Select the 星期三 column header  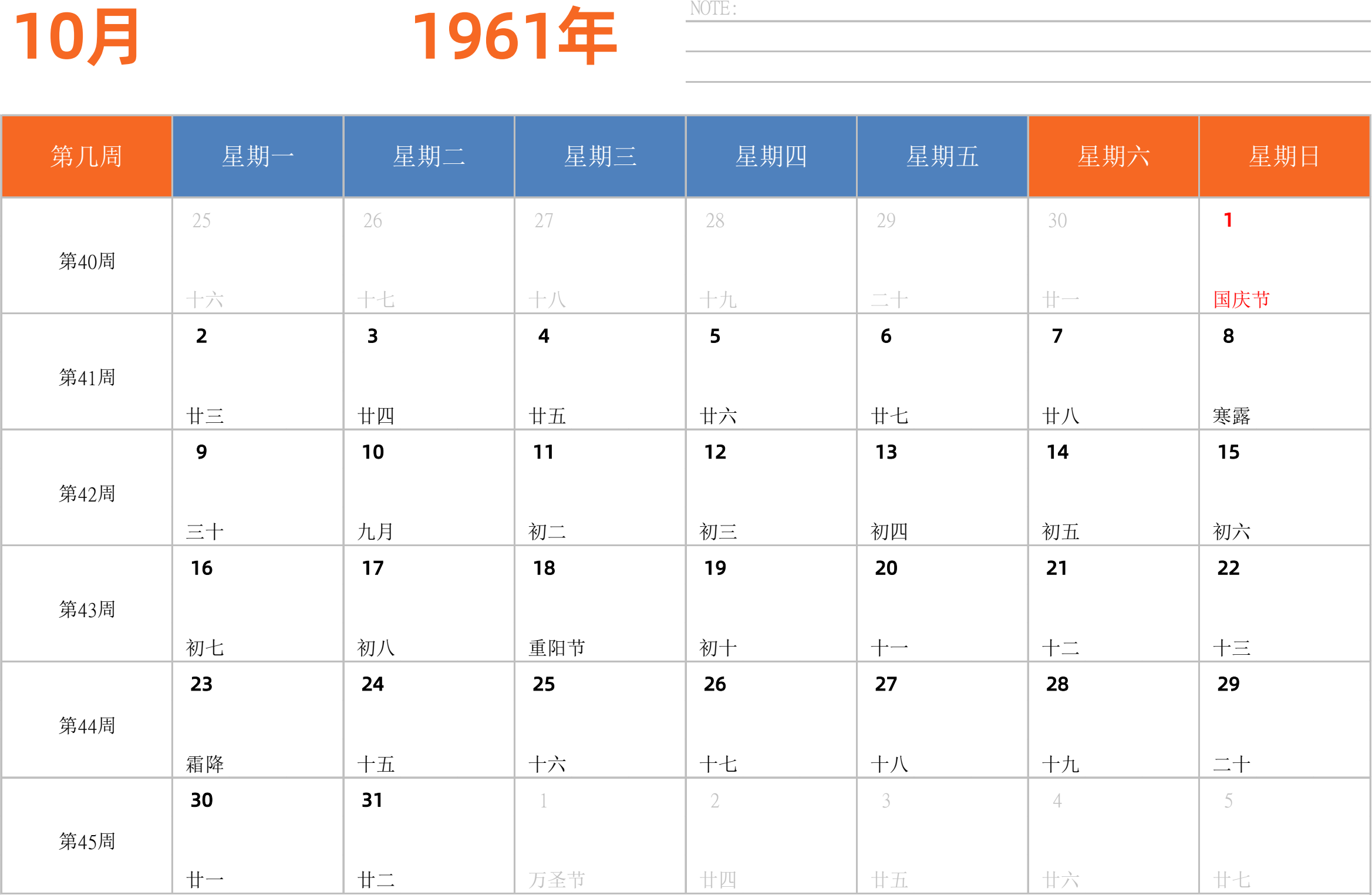(600, 156)
